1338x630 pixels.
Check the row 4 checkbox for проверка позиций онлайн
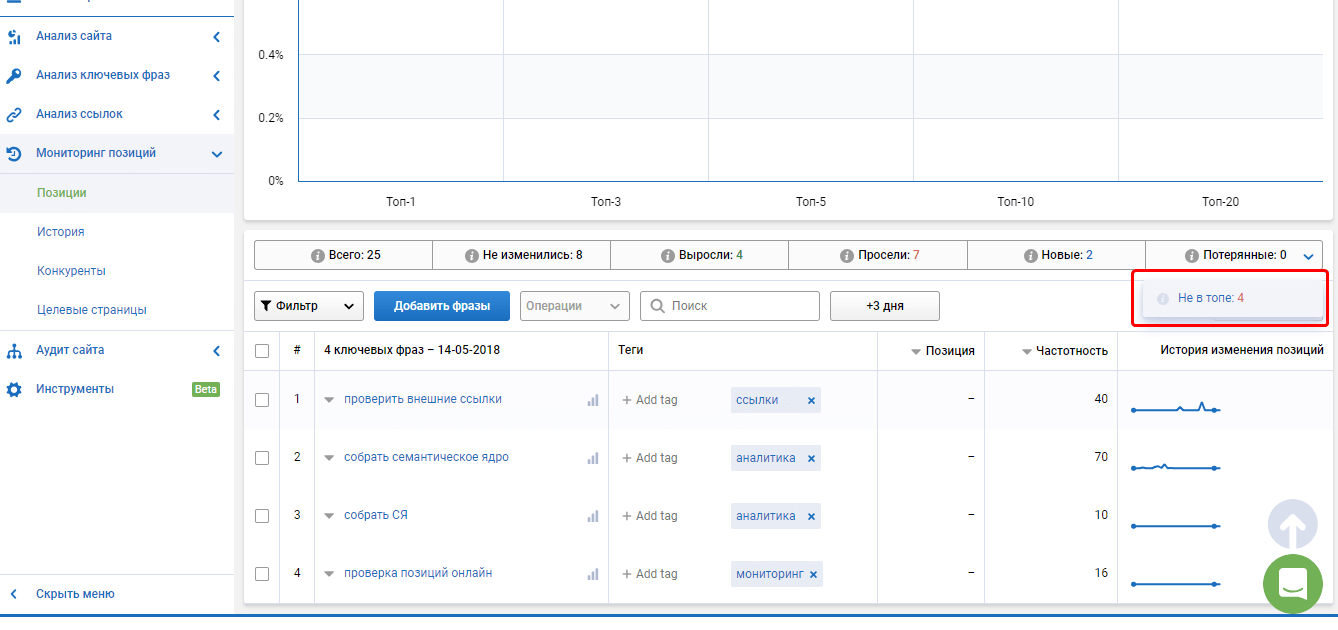(x=262, y=574)
